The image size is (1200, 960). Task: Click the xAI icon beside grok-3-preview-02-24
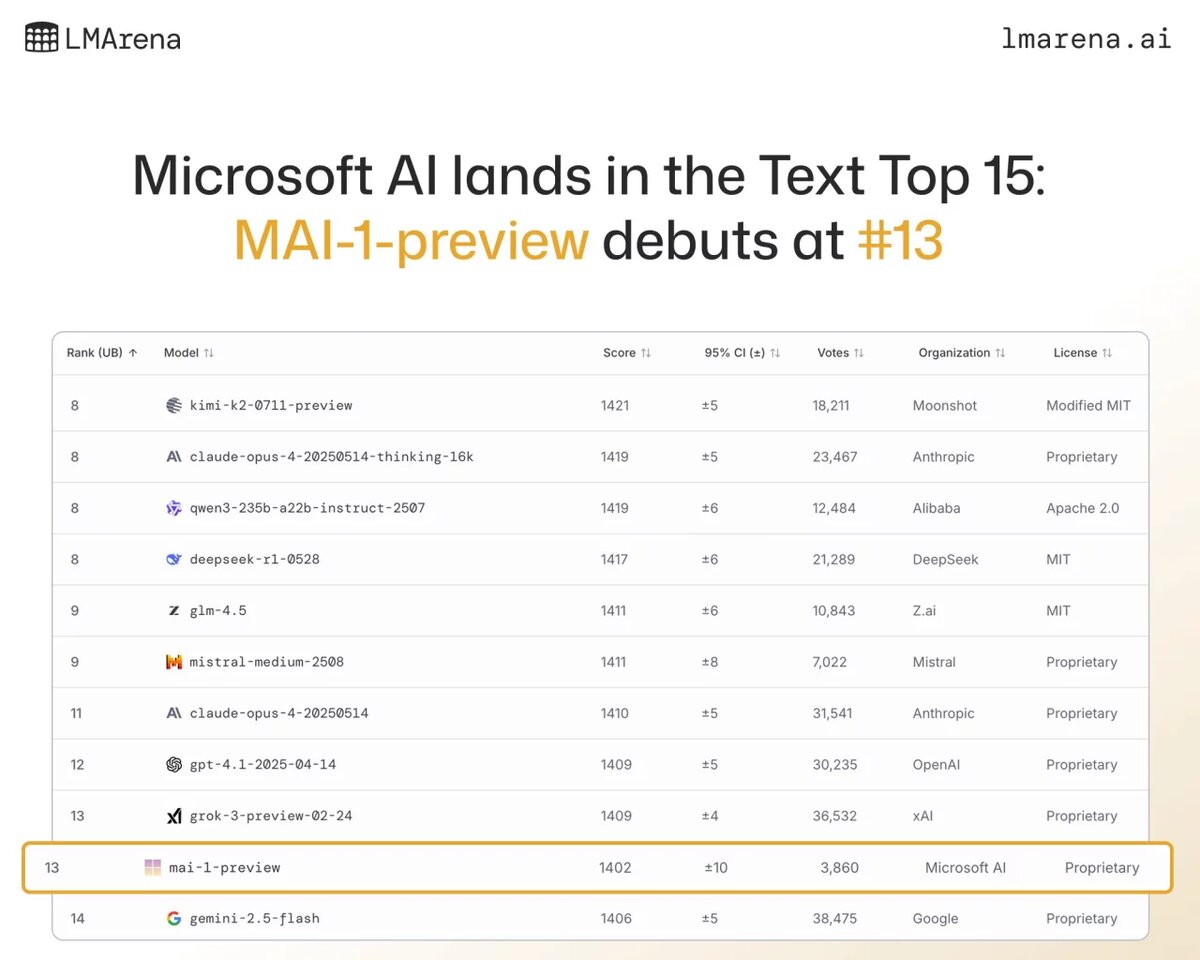pos(174,816)
